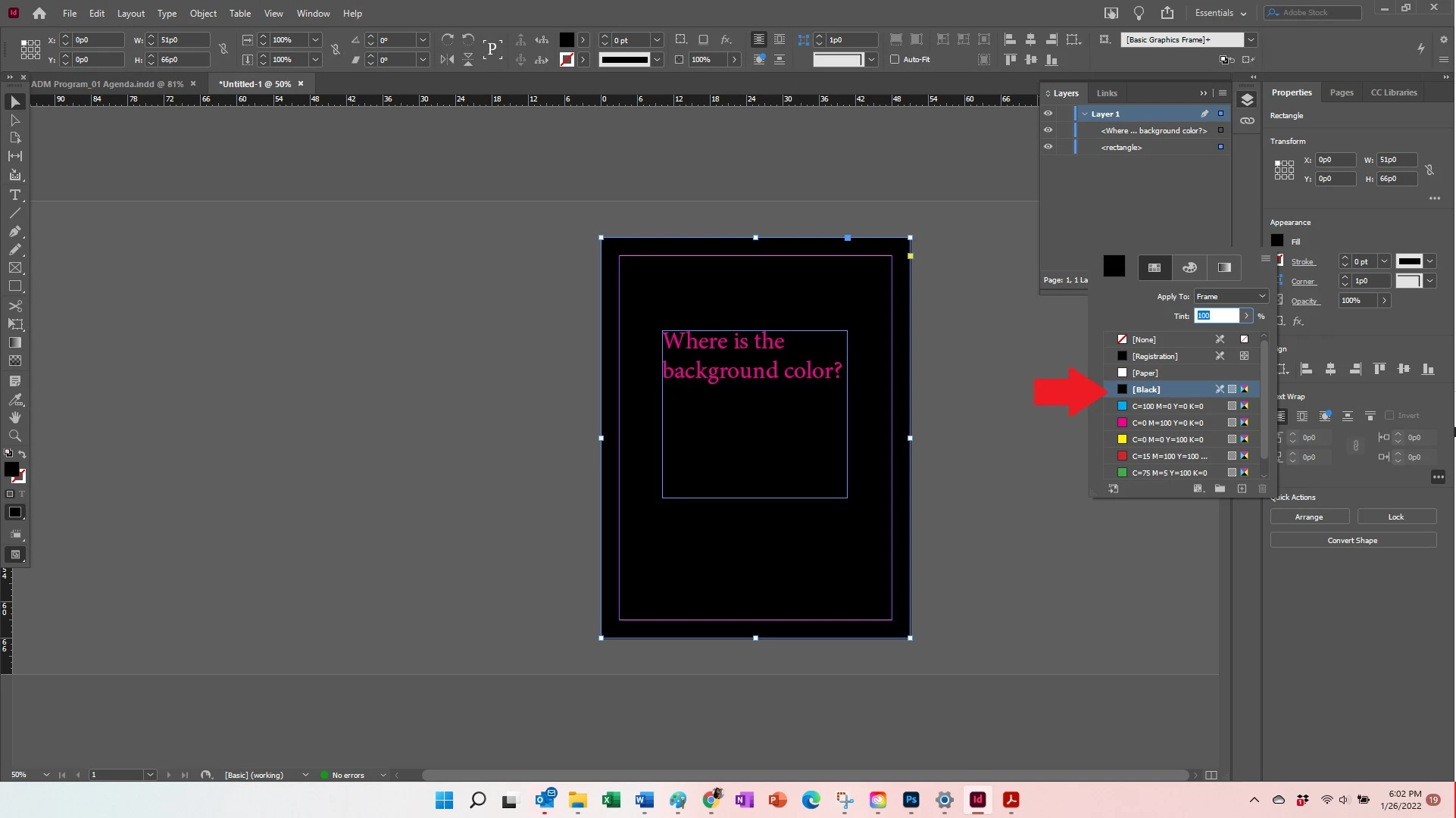Toggle Layer 1 visibility eye
Viewport: 1456px width, 818px height.
click(1048, 114)
